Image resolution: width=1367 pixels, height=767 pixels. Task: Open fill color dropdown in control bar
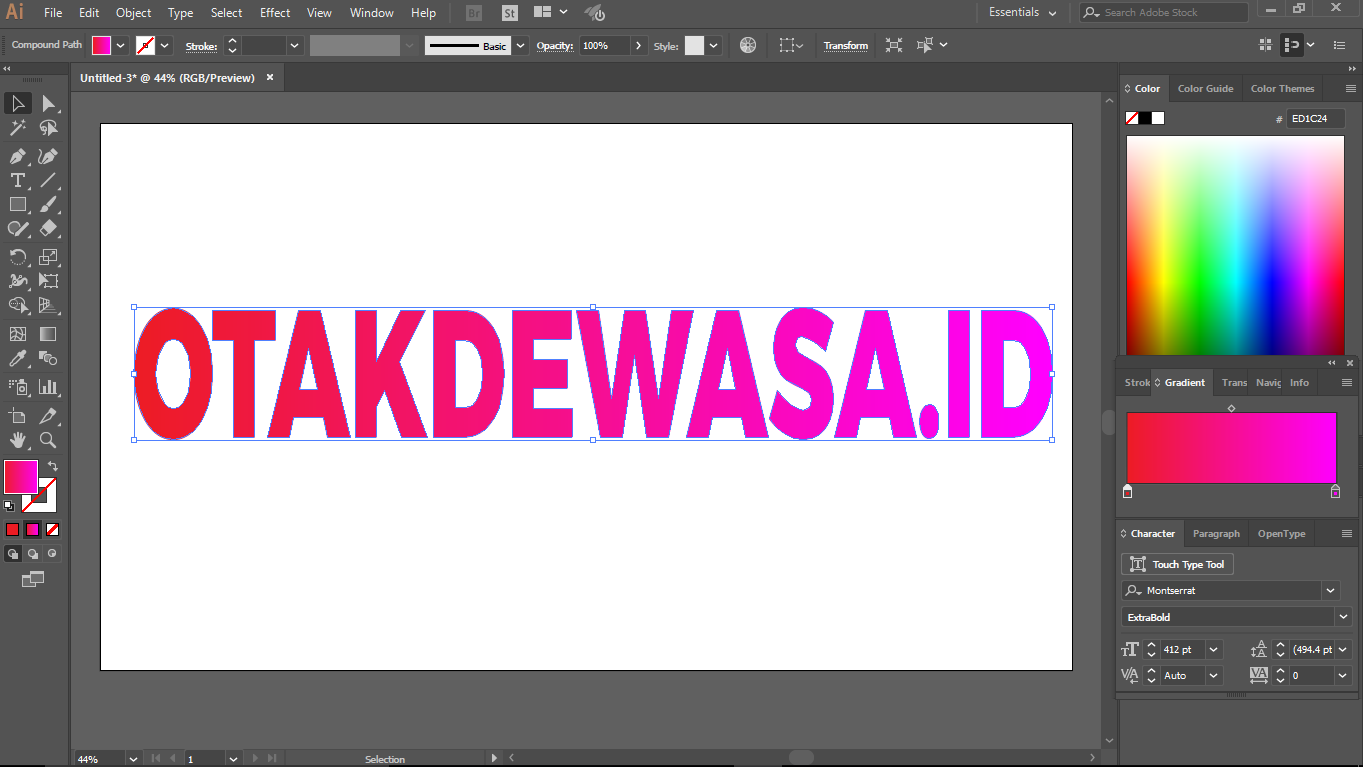tap(120, 45)
